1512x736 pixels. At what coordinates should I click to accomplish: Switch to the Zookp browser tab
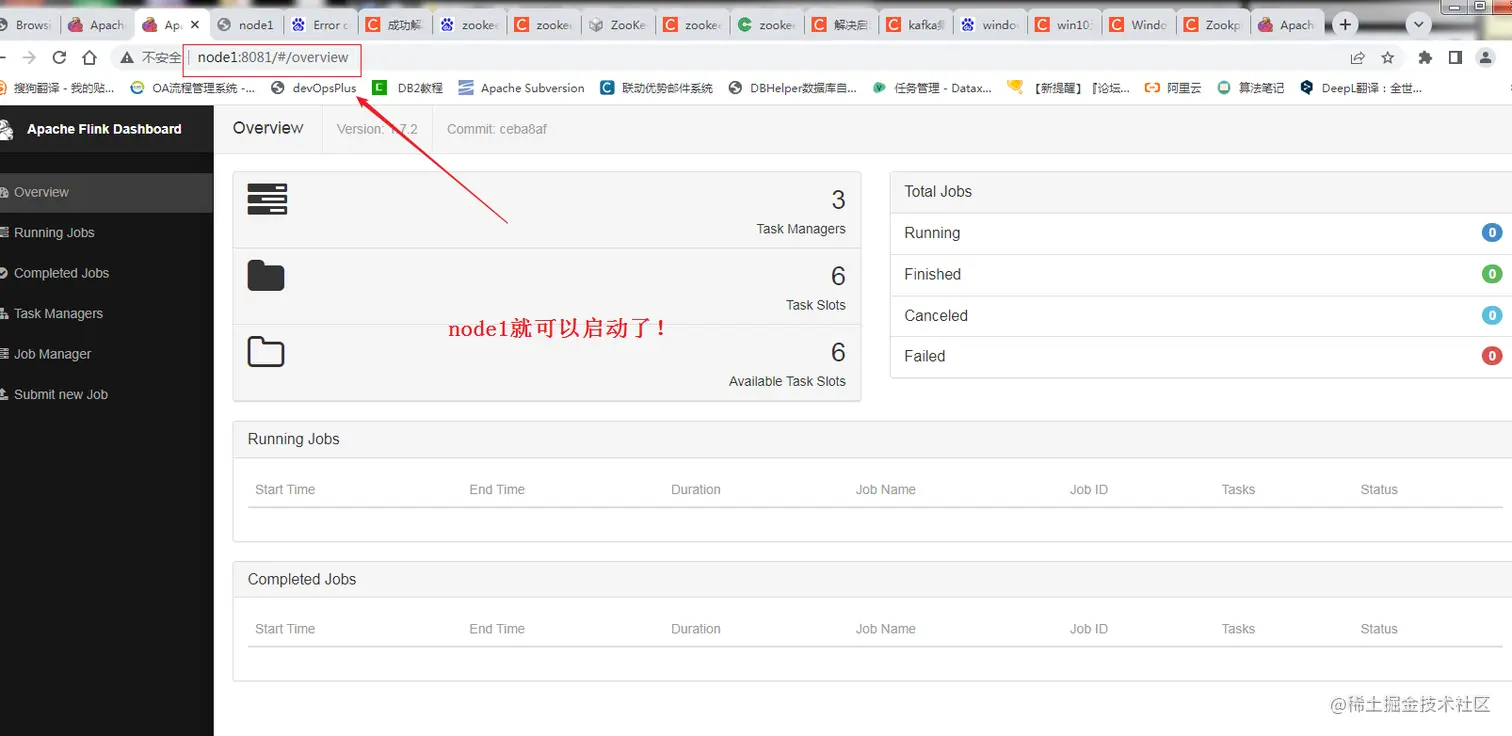(1213, 25)
